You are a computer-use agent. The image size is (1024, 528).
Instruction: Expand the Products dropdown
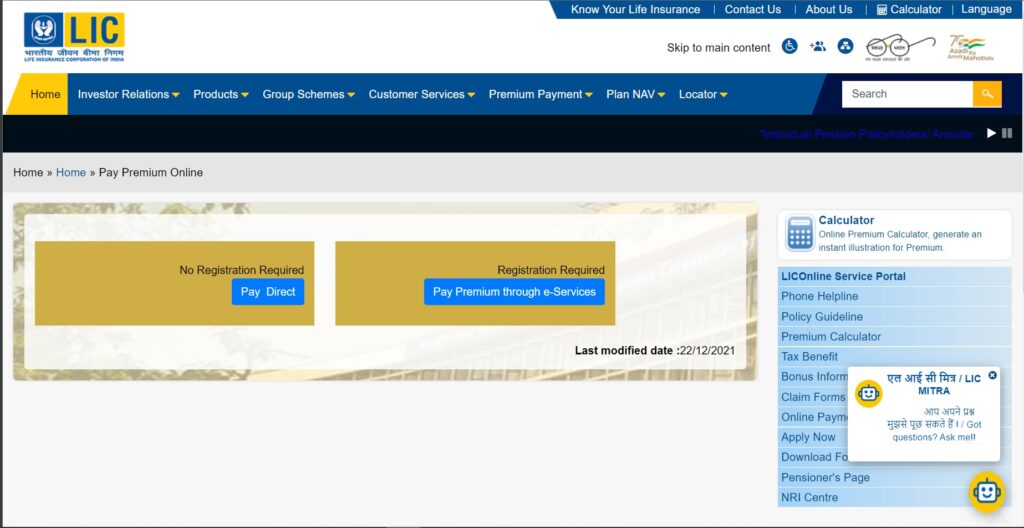coord(221,94)
